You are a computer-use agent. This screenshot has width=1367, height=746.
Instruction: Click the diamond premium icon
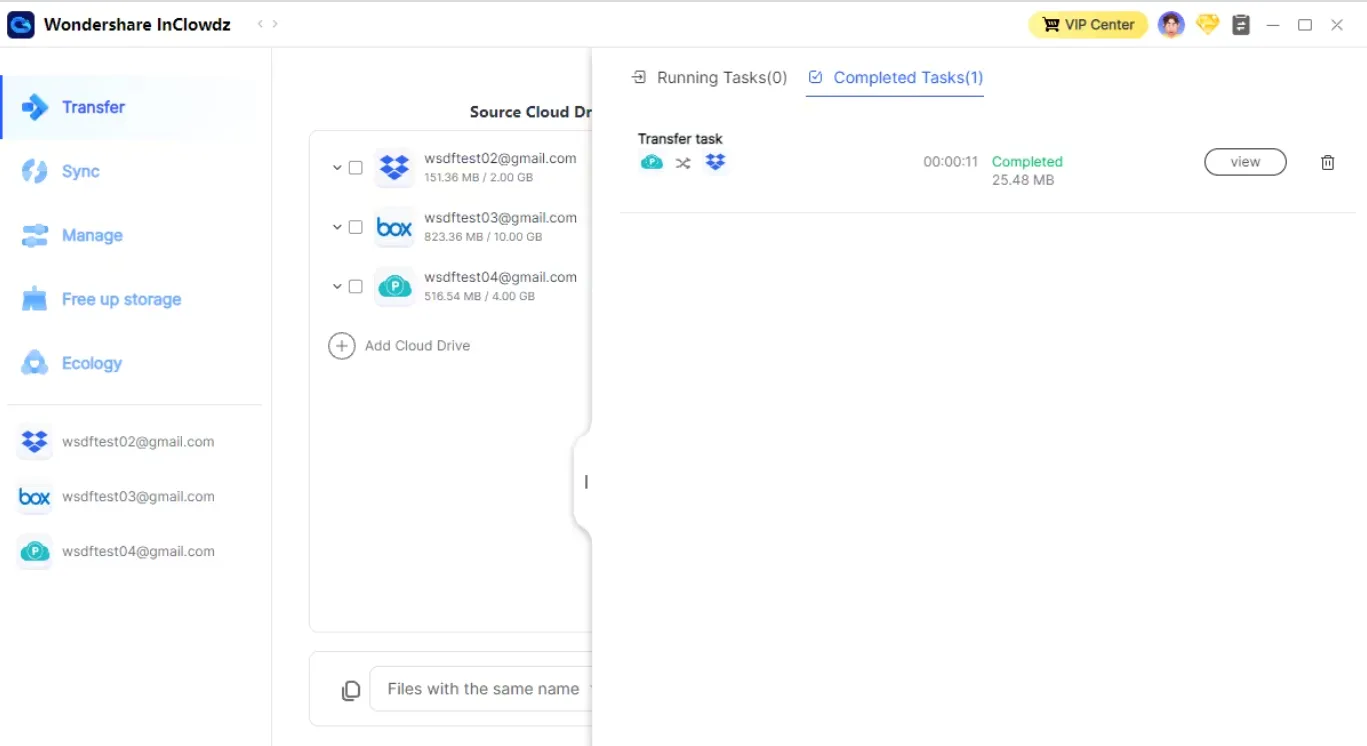point(1208,24)
